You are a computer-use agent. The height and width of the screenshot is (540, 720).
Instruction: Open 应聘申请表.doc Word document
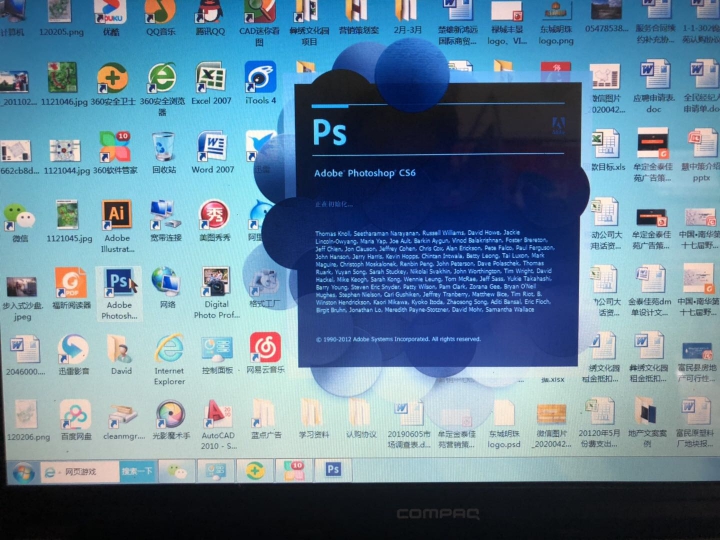654,86
